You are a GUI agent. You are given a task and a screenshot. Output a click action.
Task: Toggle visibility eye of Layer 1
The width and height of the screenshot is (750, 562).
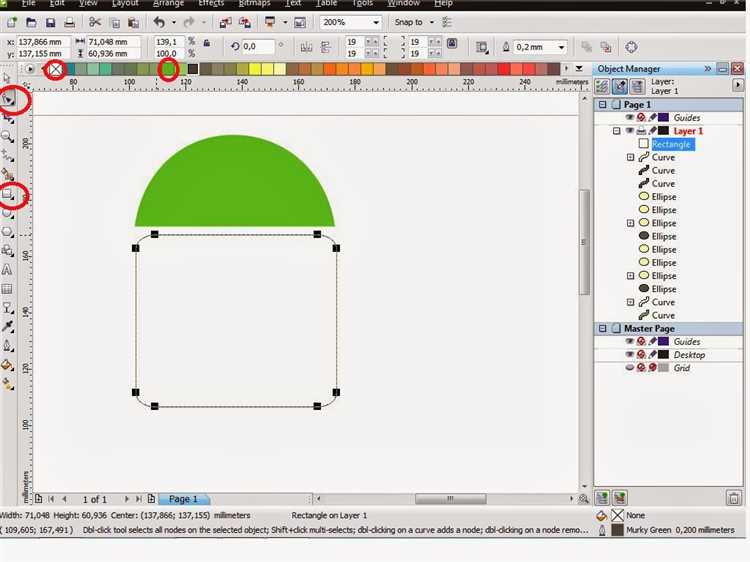pyautogui.click(x=629, y=131)
